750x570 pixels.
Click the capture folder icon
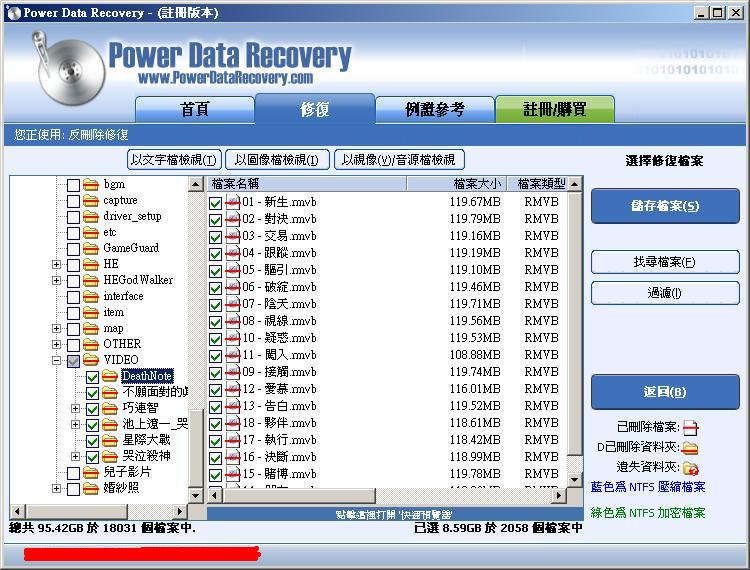pos(91,201)
